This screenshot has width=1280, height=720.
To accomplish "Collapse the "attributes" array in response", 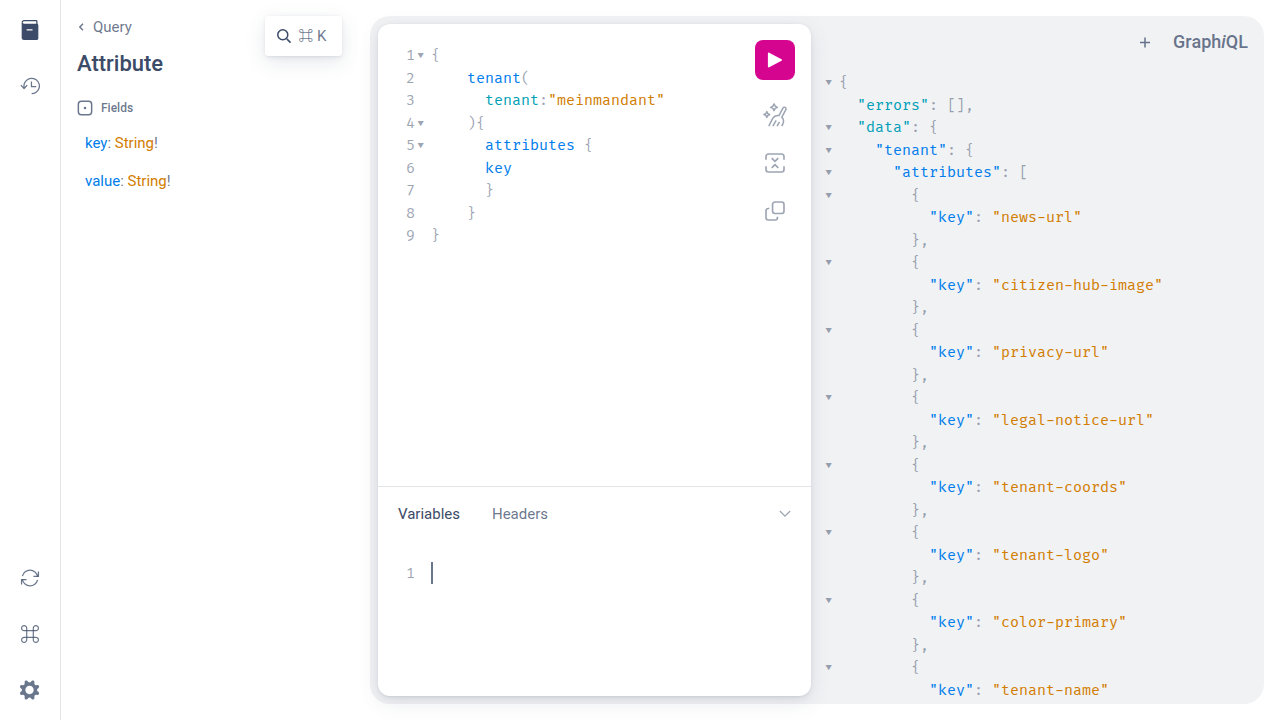I will tap(829, 172).
